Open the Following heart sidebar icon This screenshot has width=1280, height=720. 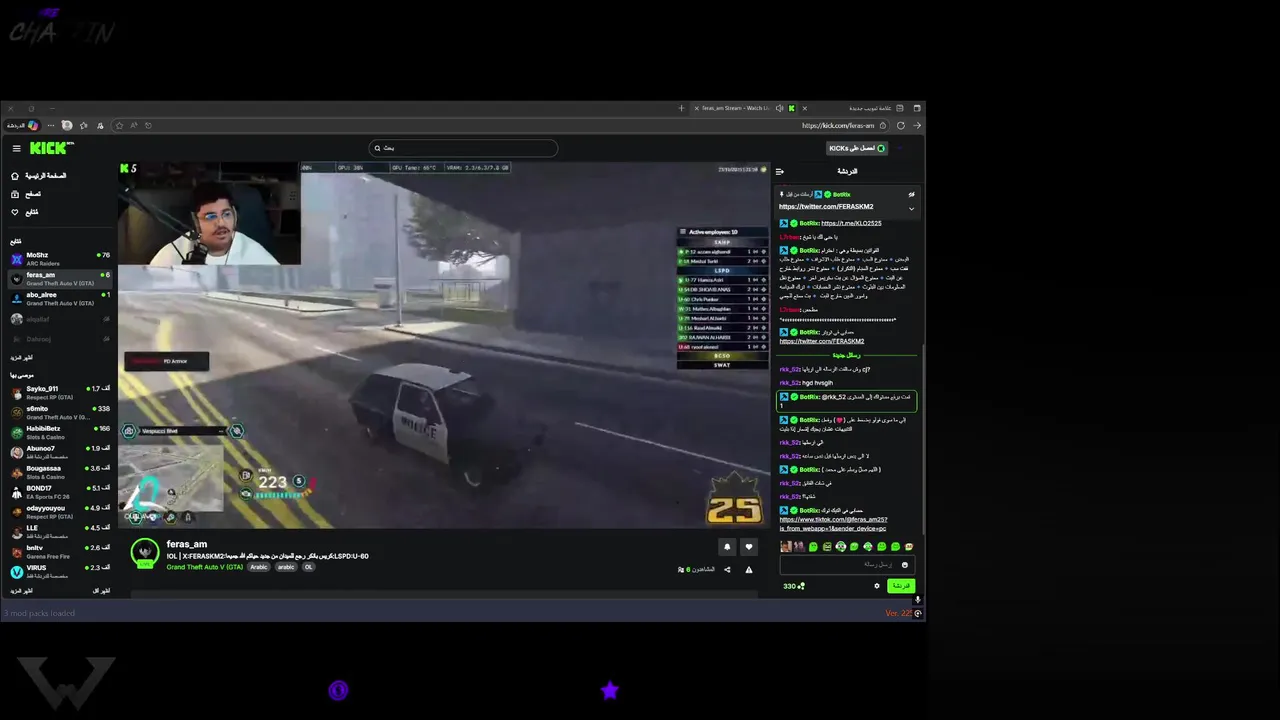(x=15, y=212)
